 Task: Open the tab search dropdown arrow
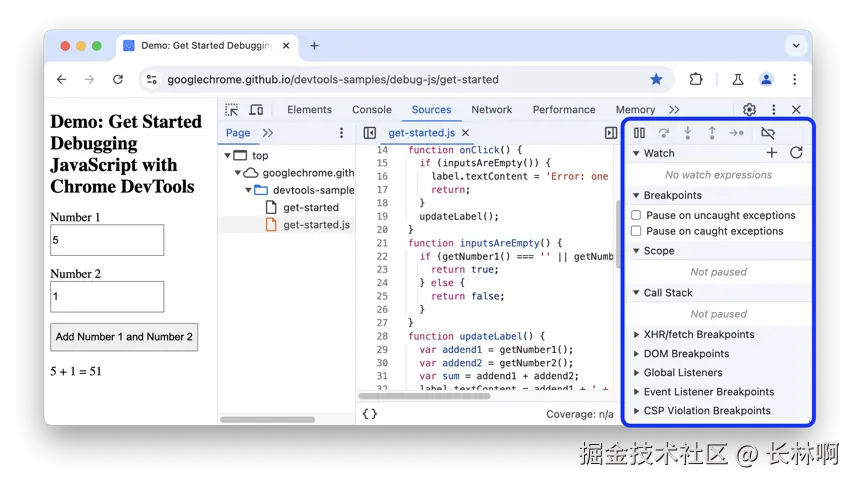pyautogui.click(x=796, y=46)
